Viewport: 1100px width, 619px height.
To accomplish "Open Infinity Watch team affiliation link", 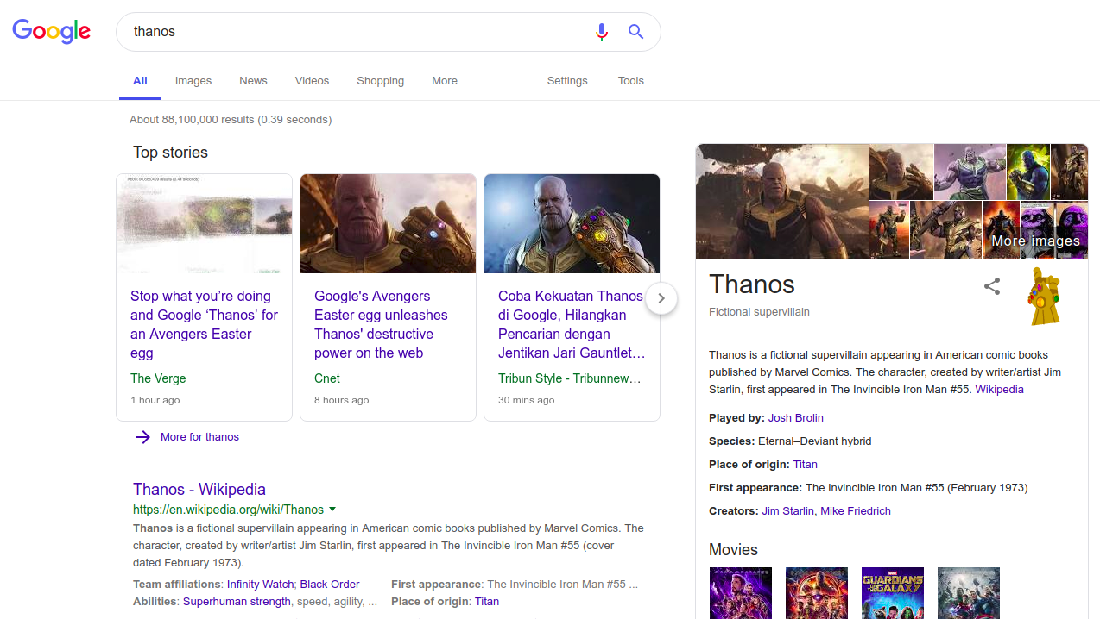I will tap(260, 584).
